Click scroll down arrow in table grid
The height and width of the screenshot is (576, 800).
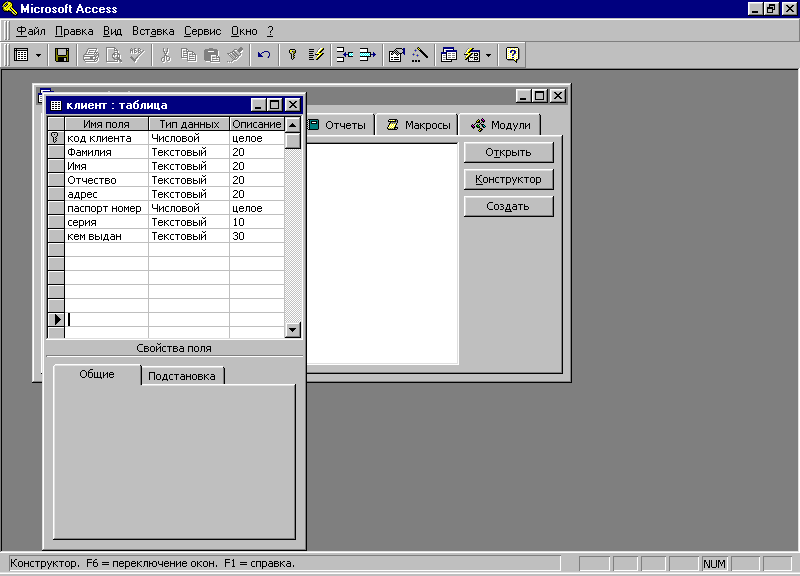pyautogui.click(x=292, y=330)
